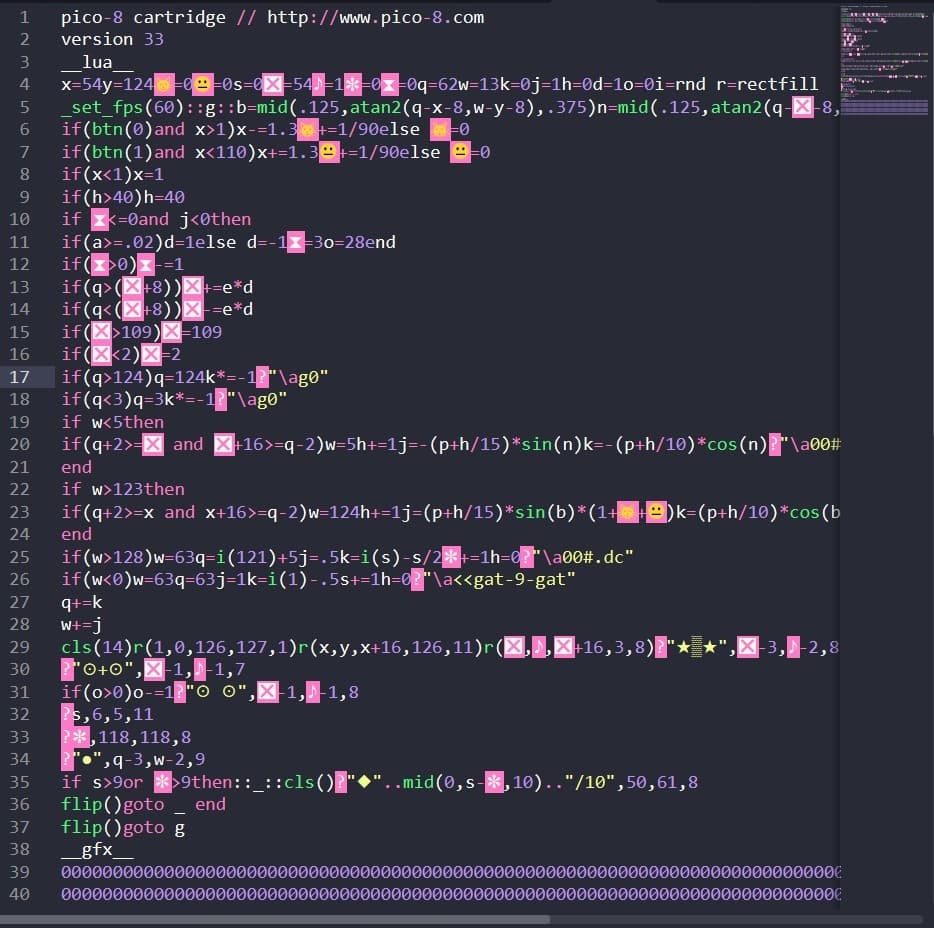Click 'if(btn(0)and' on line 6
Screen dimensions: 934x928
(123, 129)
